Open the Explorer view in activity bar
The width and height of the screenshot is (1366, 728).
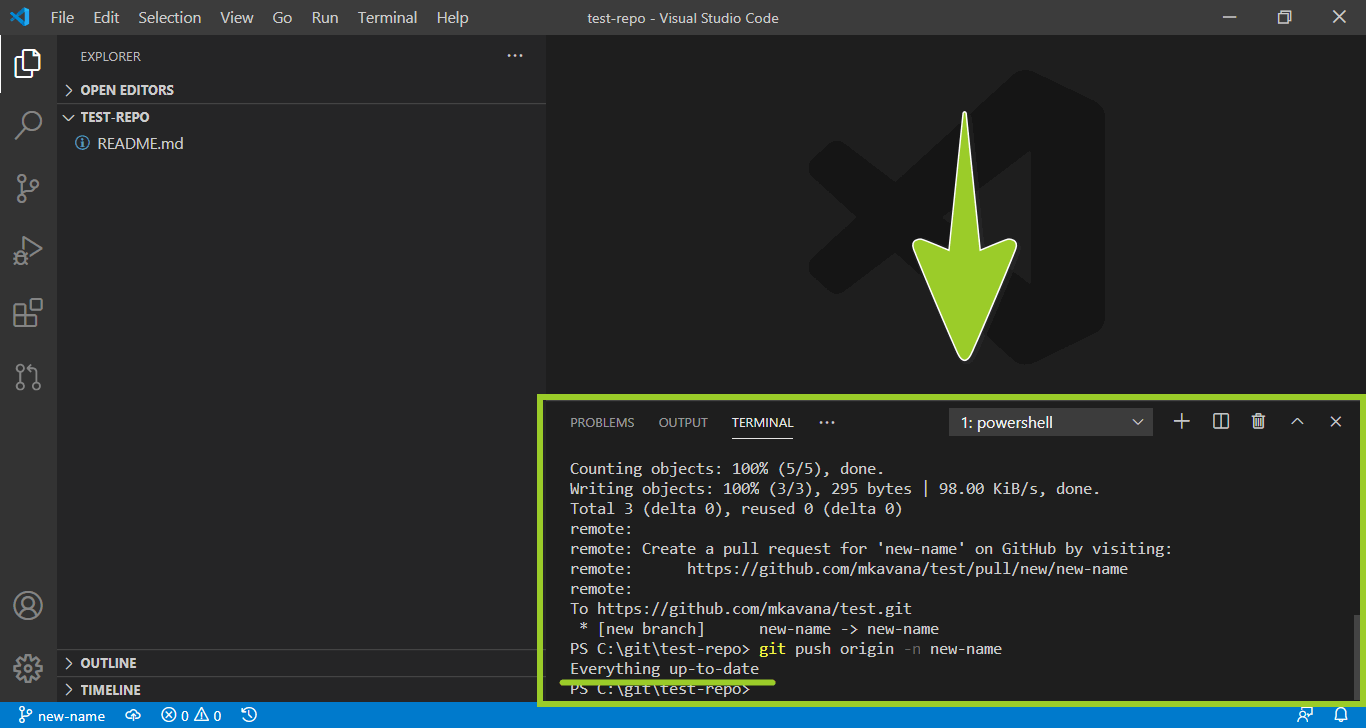click(x=28, y=64)
